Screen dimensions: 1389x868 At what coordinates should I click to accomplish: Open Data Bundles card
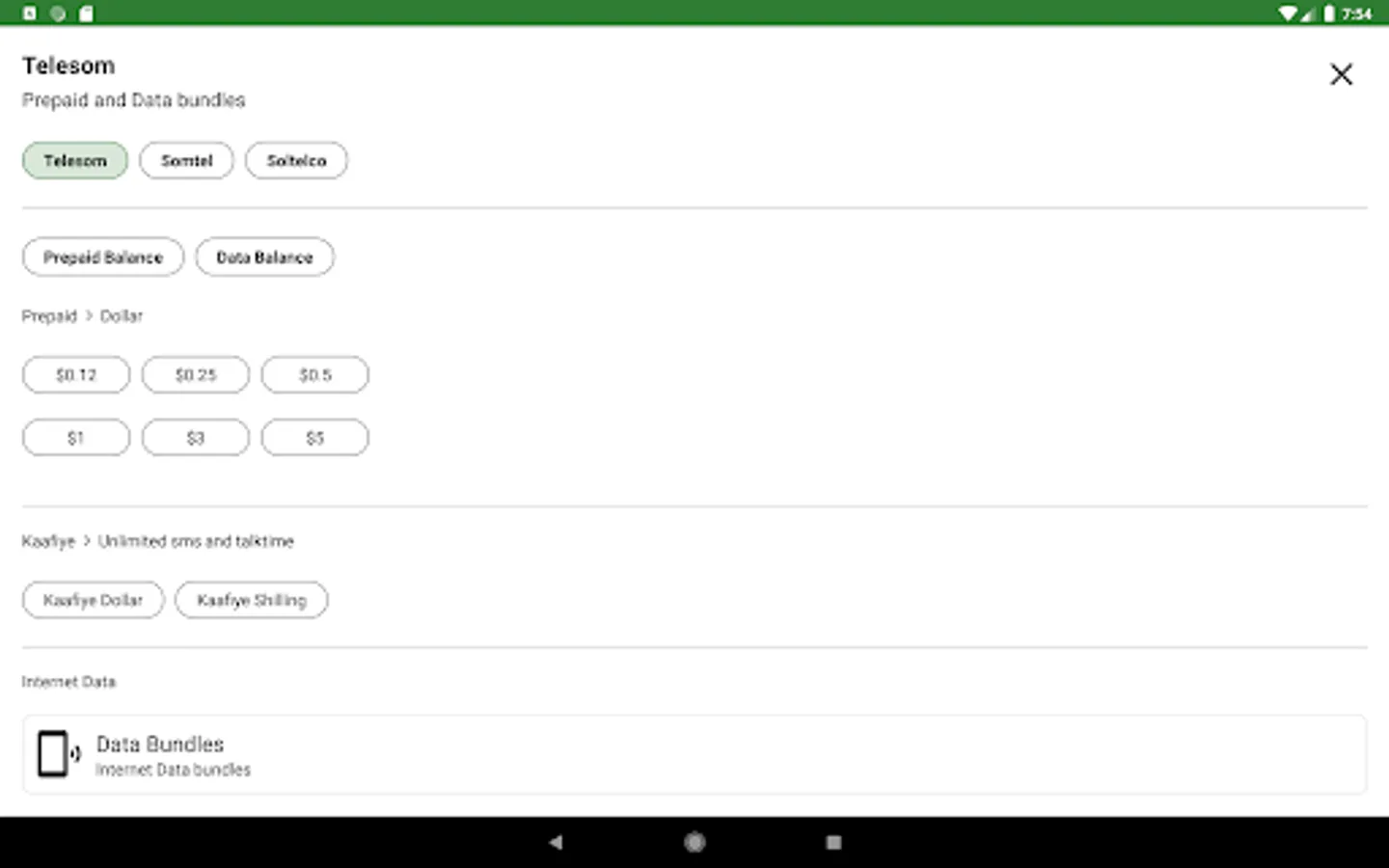click(694, 755)
